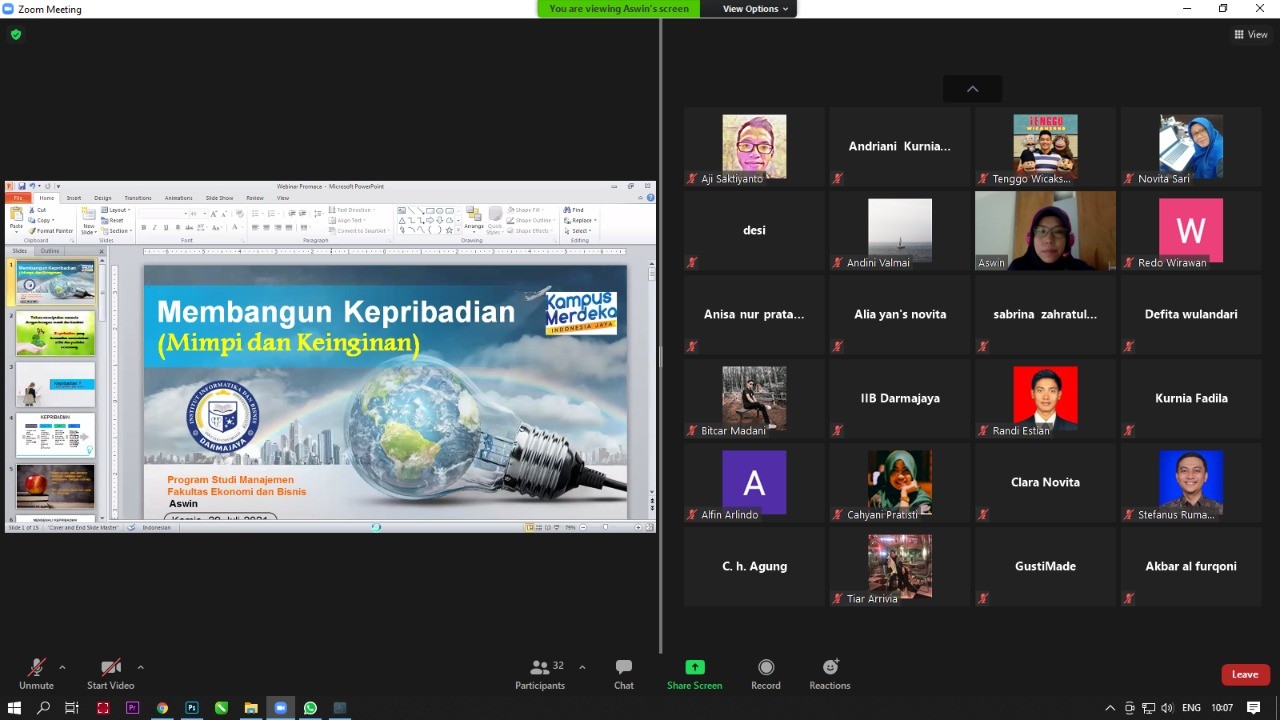Switch to the Transitions ribbon tab
Image resolution: width=1280 pixels, height=720 pixels.
pos(138,198)
